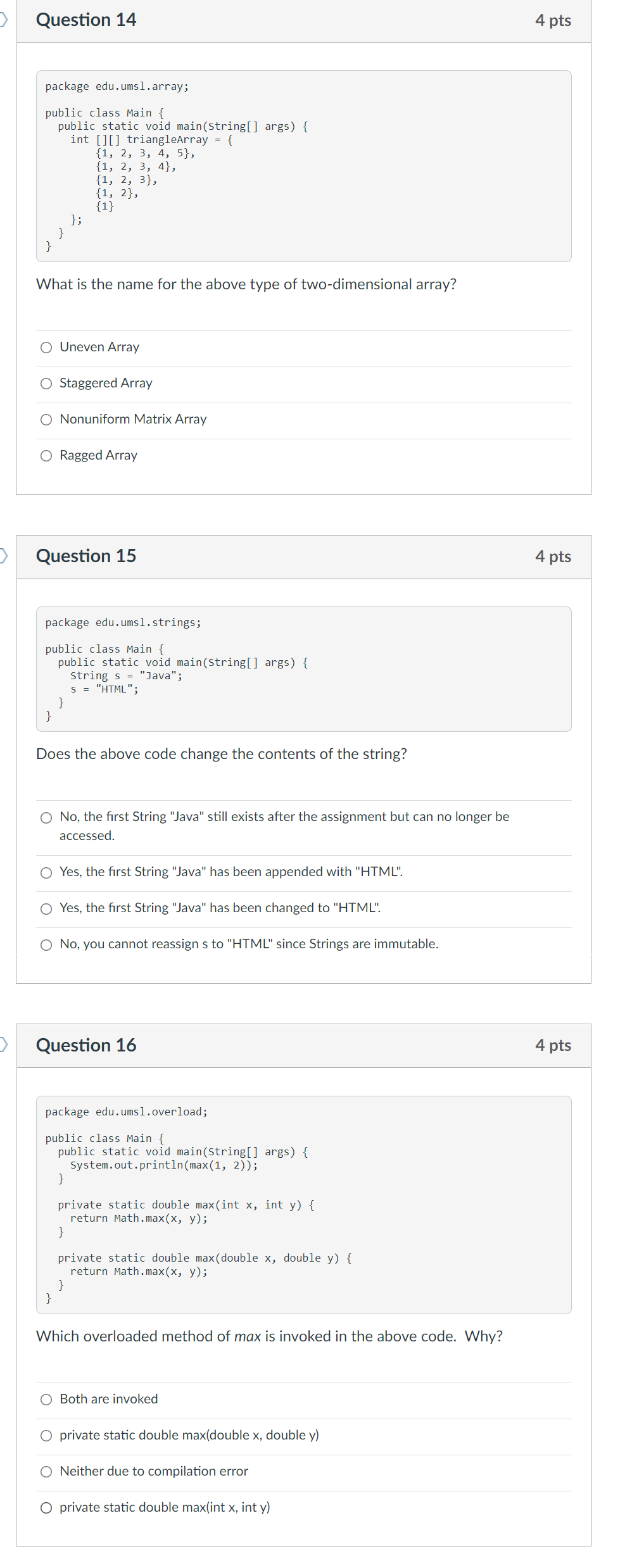
Task: Click the Question 15 header title
Action: tap(86, 556)
